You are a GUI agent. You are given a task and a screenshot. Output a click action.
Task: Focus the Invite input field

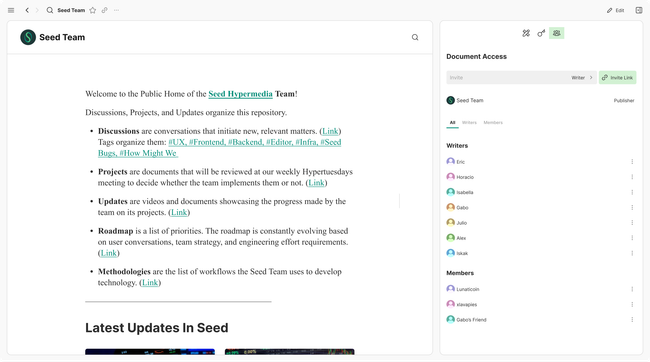508,78
